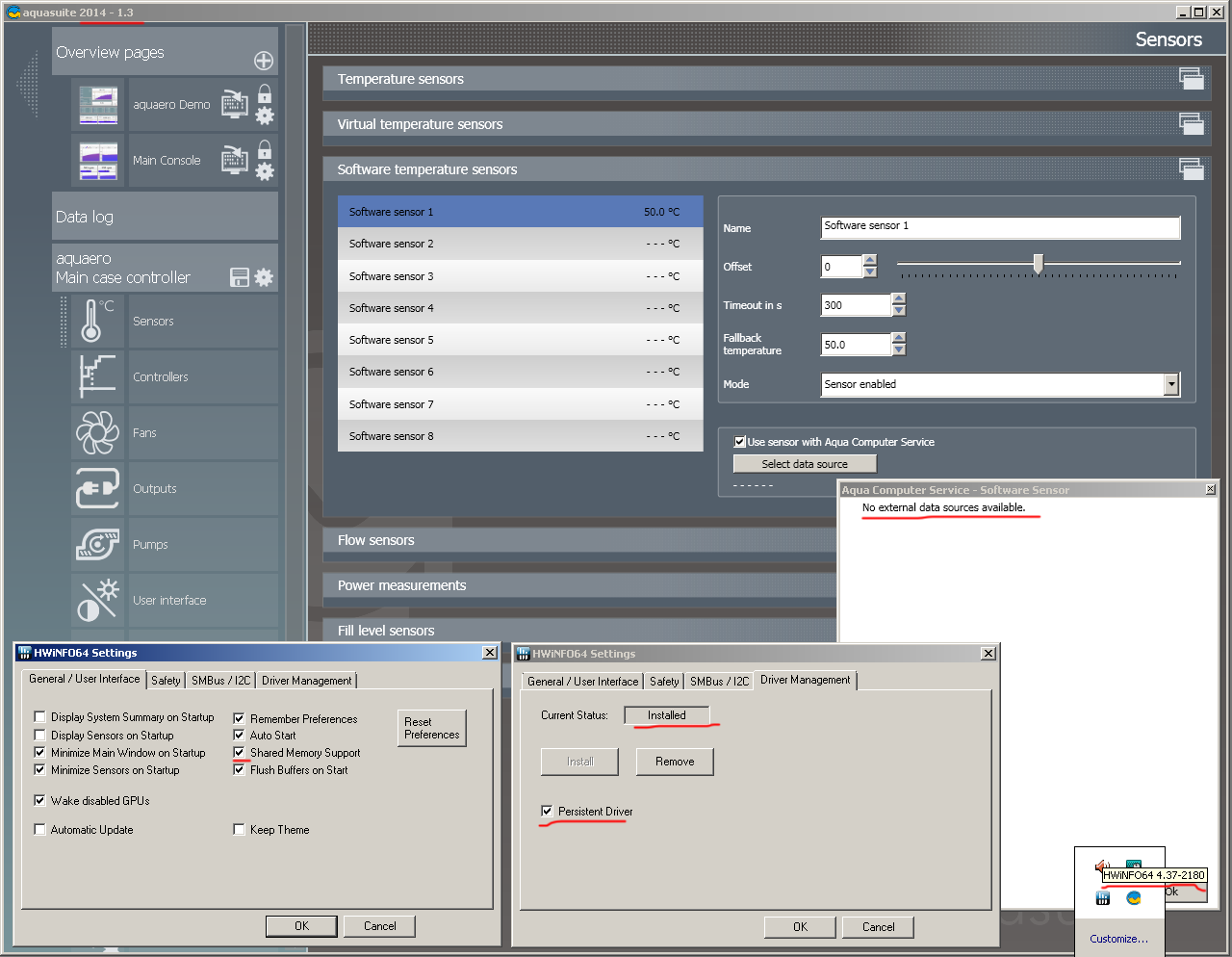Screen dimensions: 1232x957
Task: Click the add overview page plus icon
Action: coord(263,61)
